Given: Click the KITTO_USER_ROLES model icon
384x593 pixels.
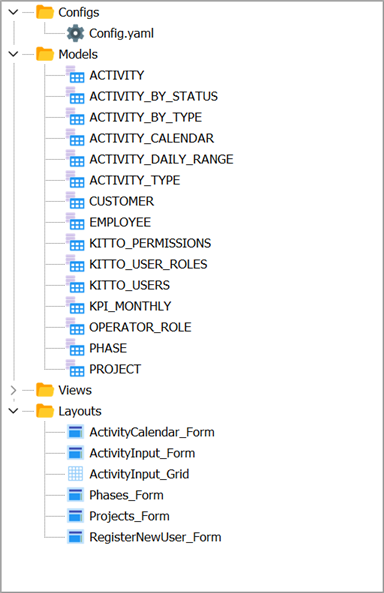Looking at the screenshot, I should pyautogui.click(x=75, y=264).
